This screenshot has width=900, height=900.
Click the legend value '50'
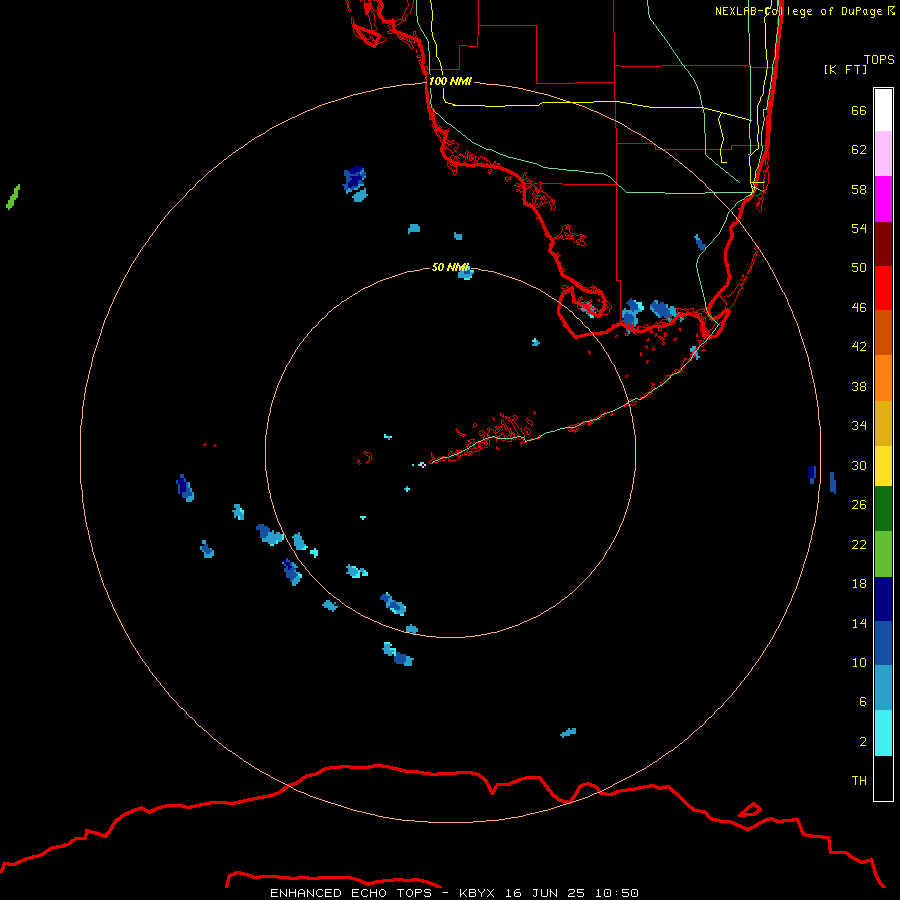tap(859, 268)
